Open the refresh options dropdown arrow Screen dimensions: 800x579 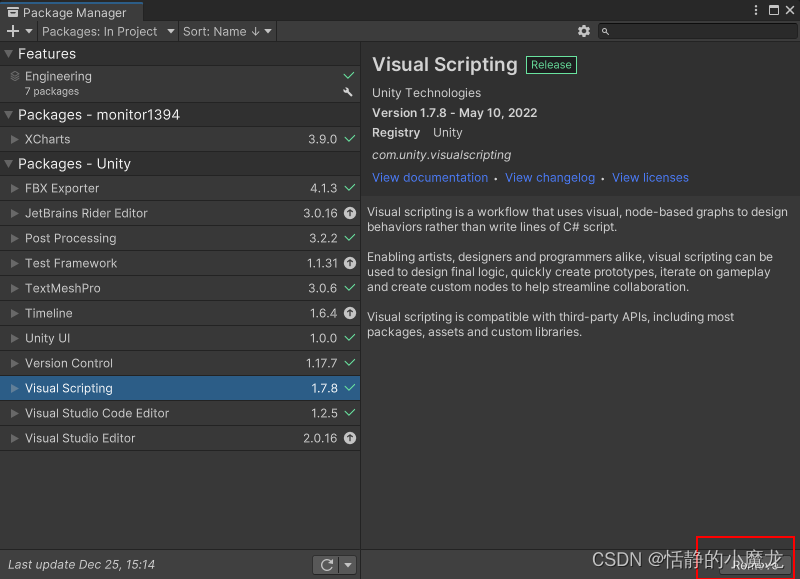click(x=348, y=565)
